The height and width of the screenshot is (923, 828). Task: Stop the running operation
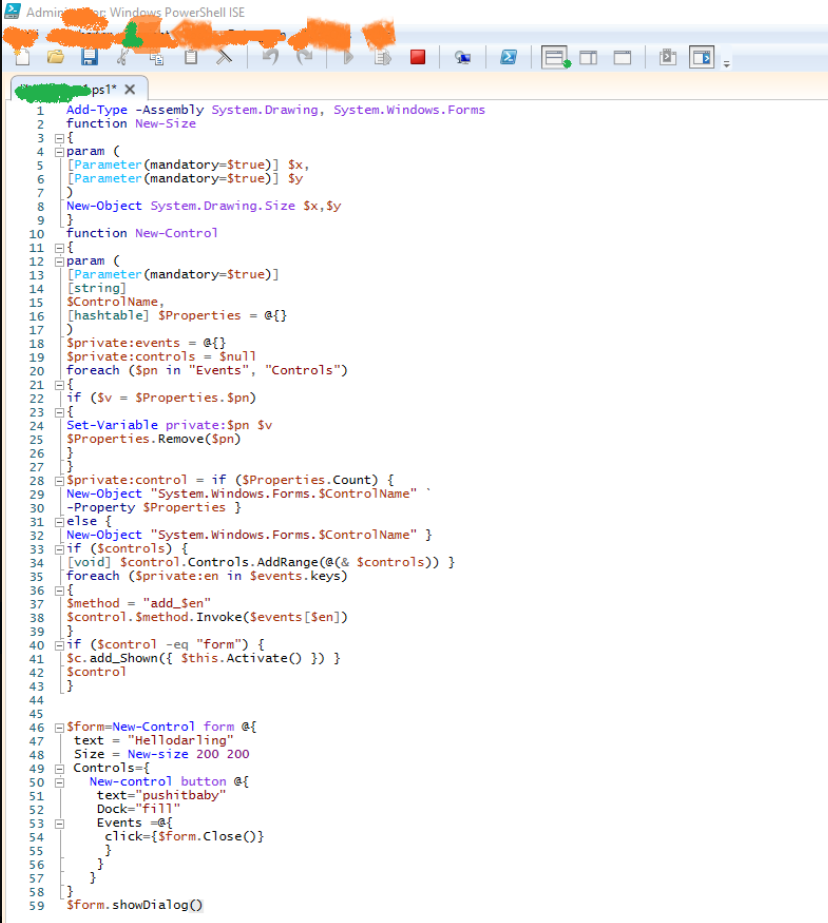click(x=415, y=57)
